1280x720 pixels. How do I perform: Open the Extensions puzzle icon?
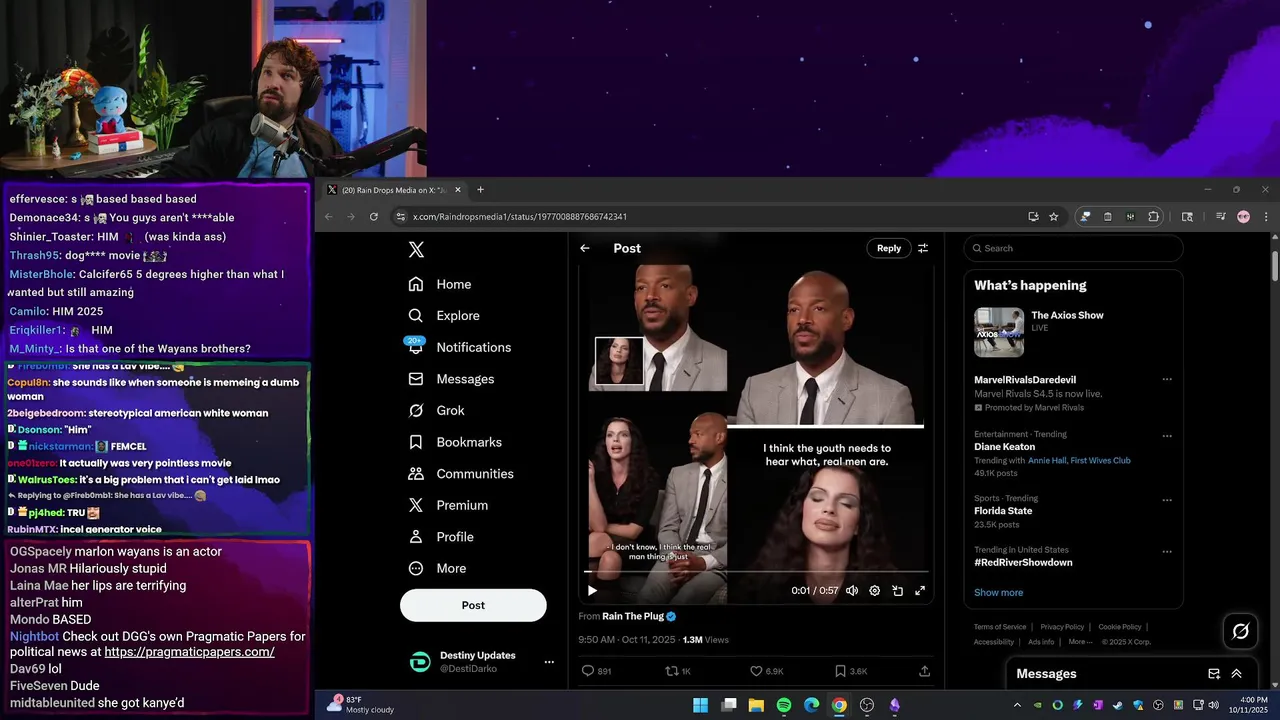click(1153, 216)
